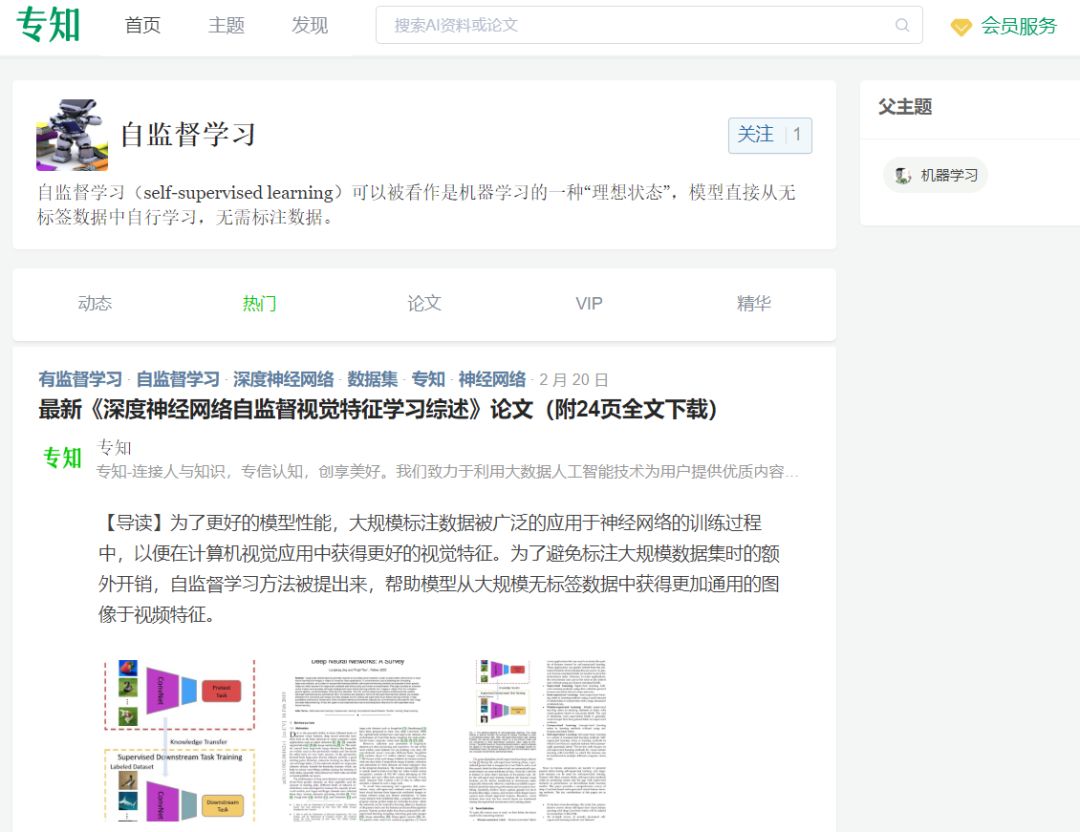Click the 专知 site logo
The image size is (1080, 832).
click(x=48, y=25)
